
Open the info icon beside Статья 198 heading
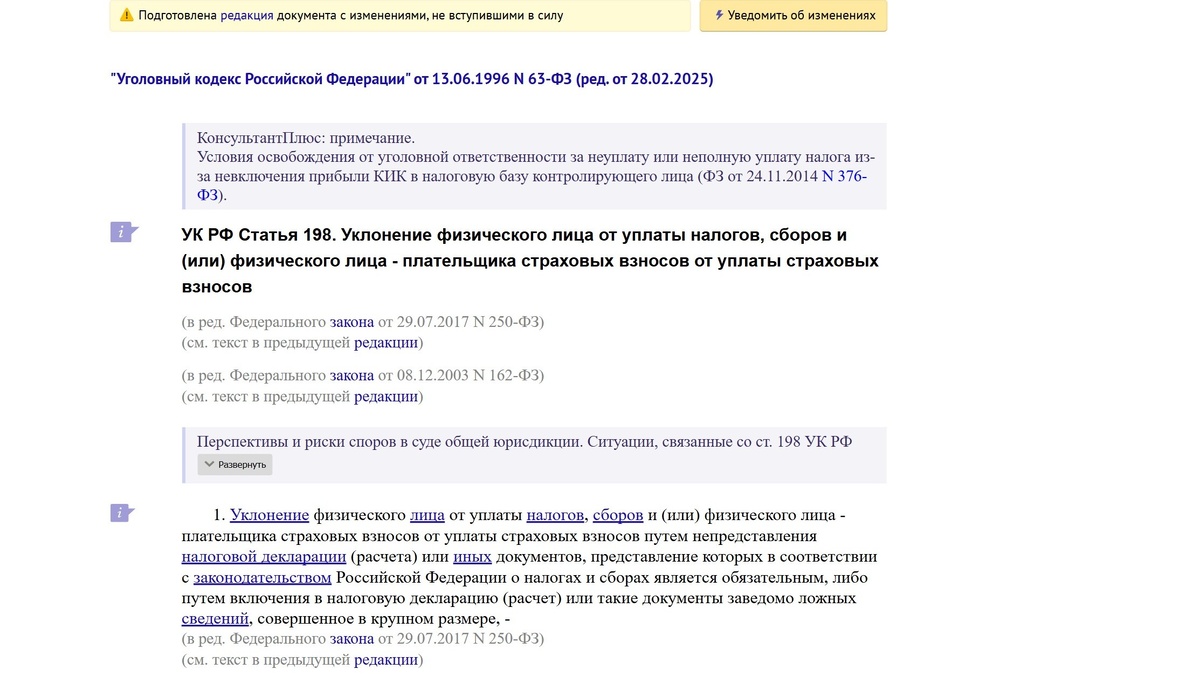pos(122,232)
